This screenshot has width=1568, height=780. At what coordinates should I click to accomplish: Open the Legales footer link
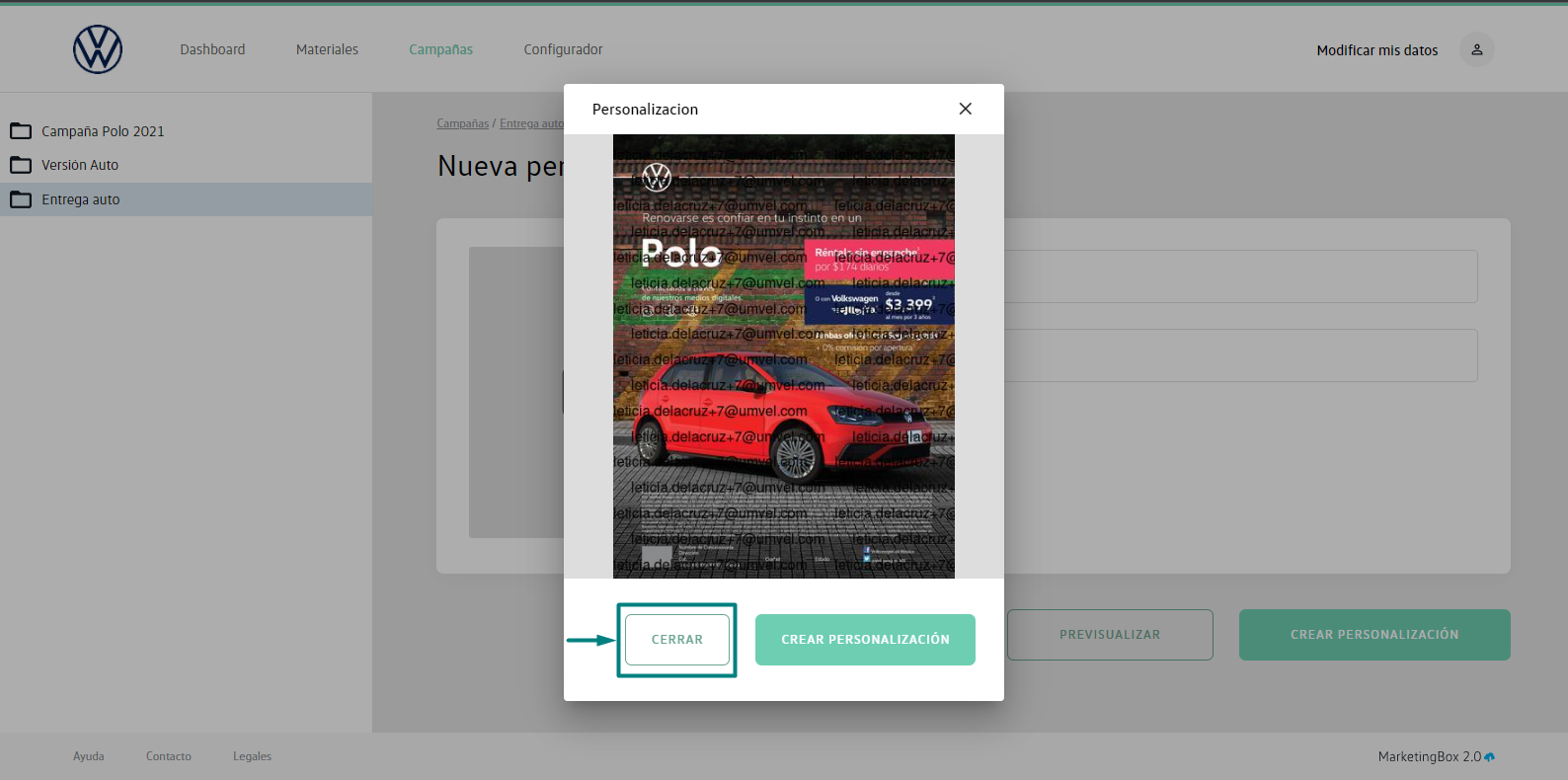(252, 756)
